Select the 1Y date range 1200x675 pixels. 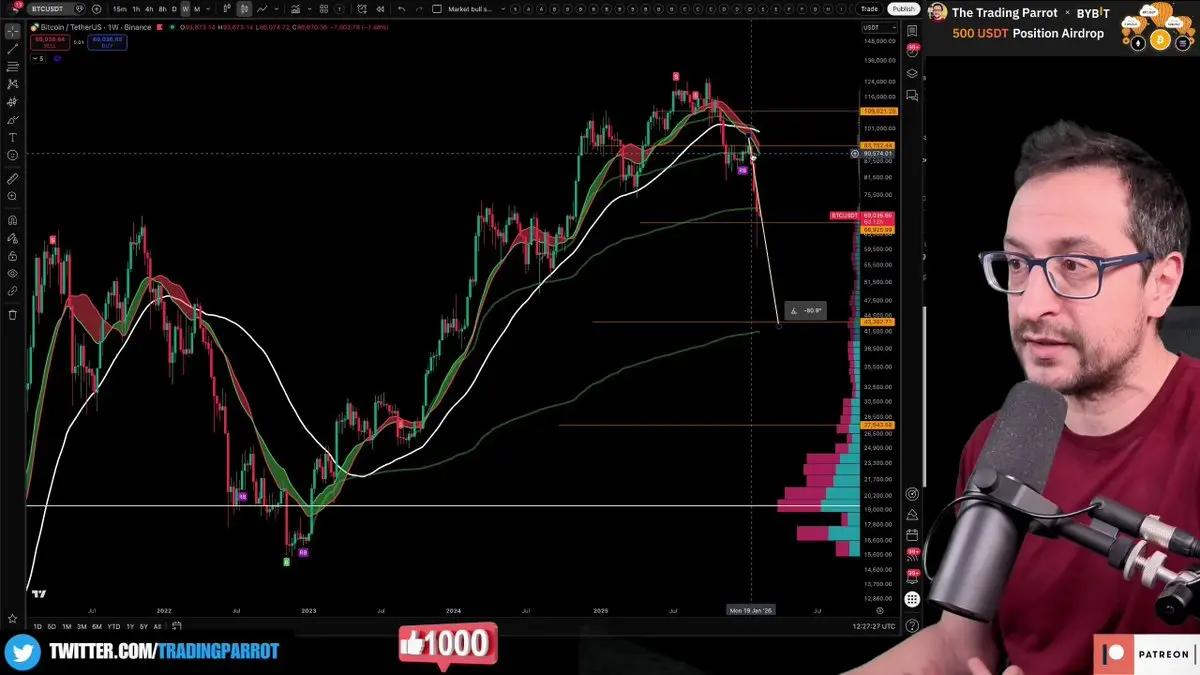tap(130, 626)
